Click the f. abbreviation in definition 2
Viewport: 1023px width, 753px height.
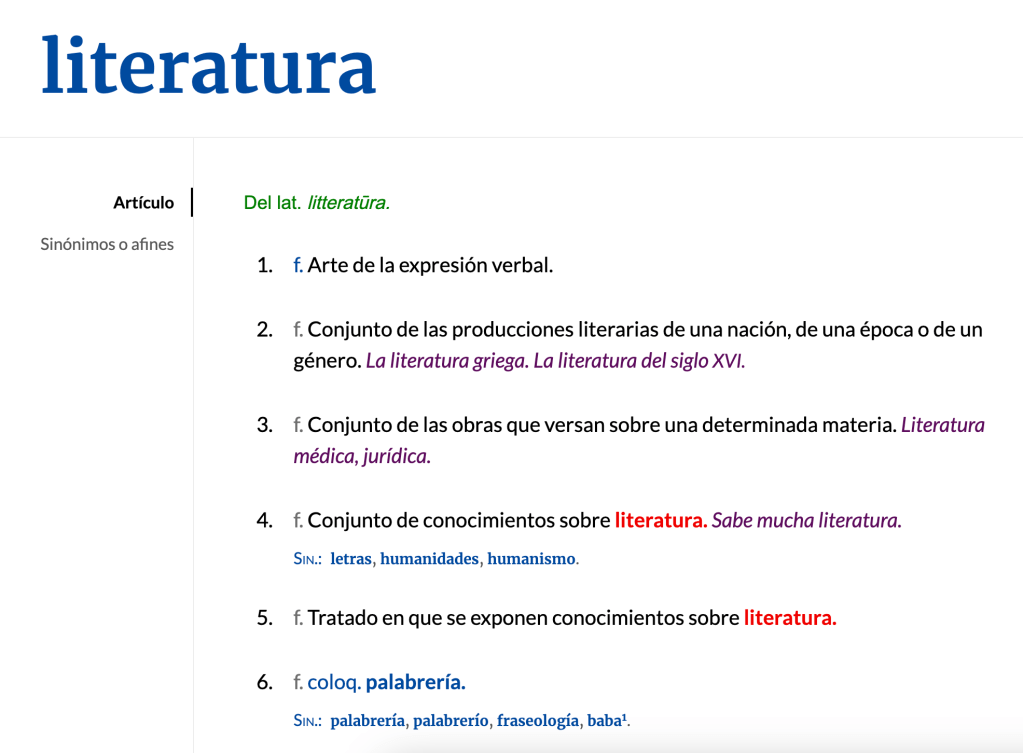pos(298,330)
